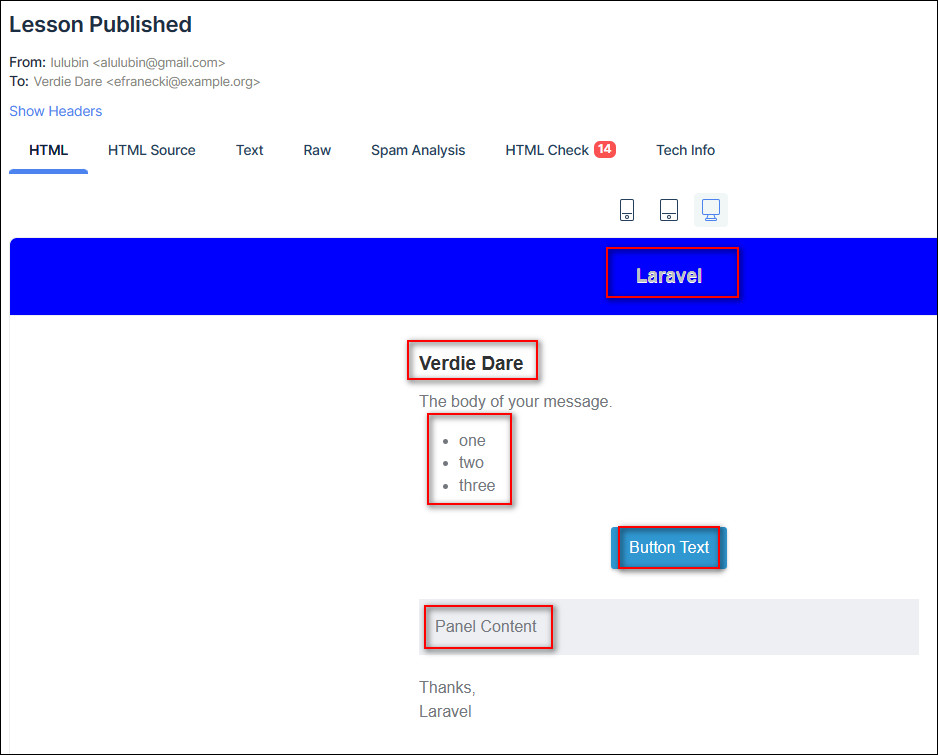The height and width of the screenshot is (755, 938).
Task: Go to the Tech Info tab
Action: coord(686,150)
